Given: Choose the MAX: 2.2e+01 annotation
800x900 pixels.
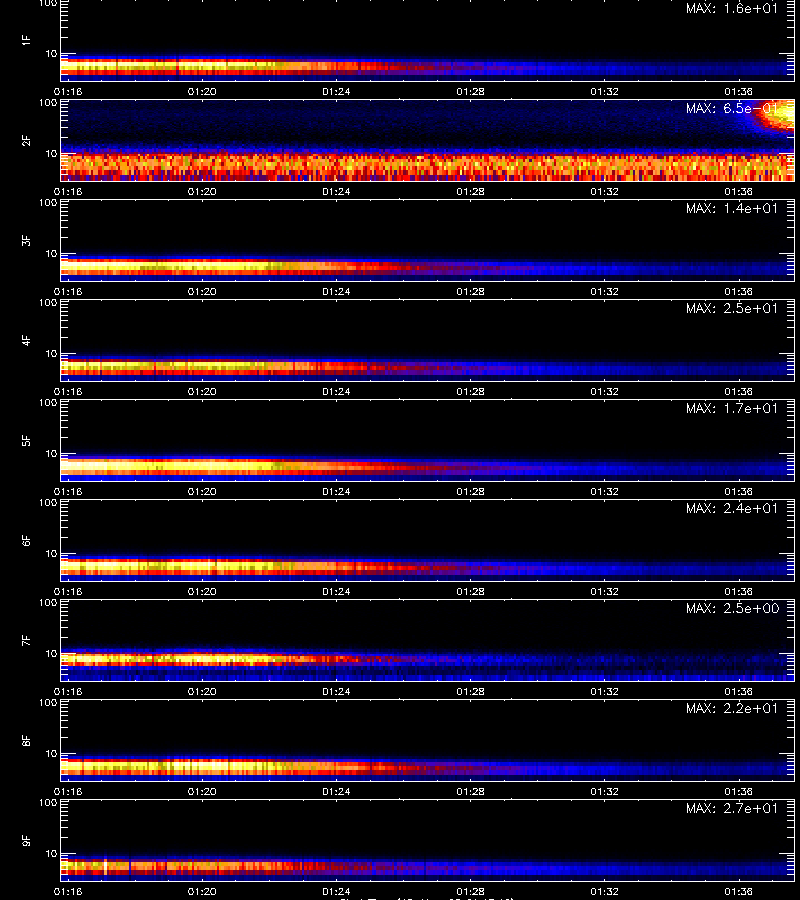Looking at the screenshot, I should (732, 708).
